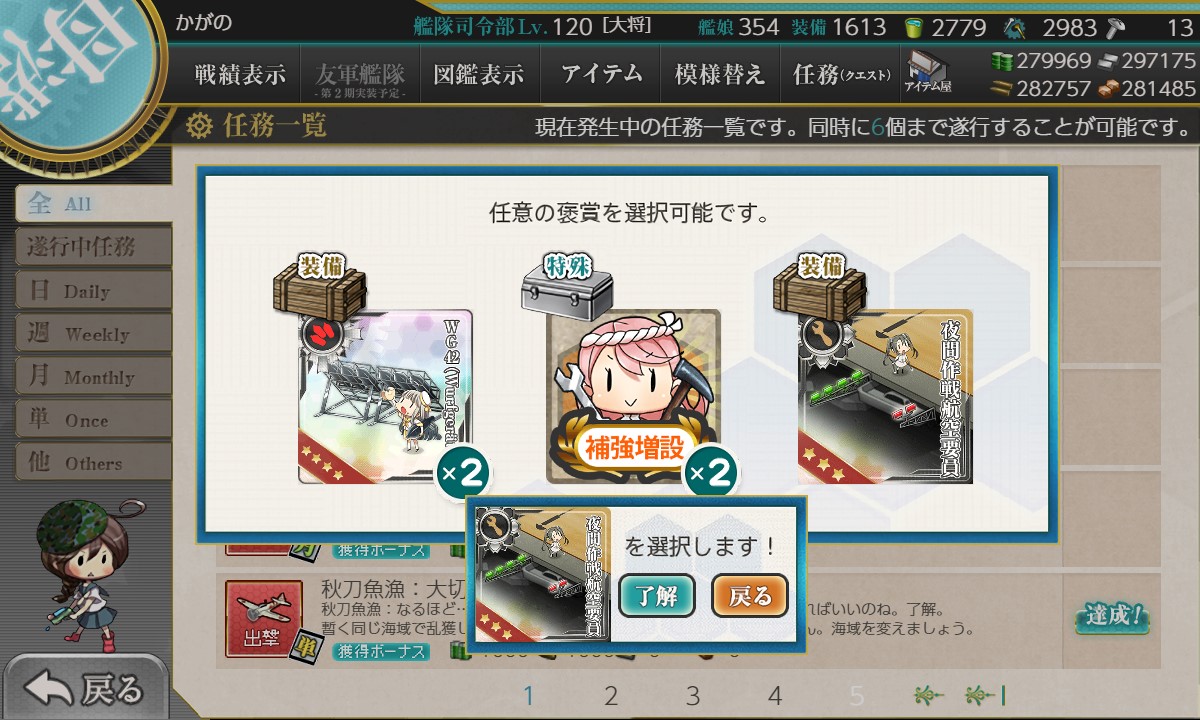The width and height of the screenshot is (1200, 720).
Task: Show 単 Once quests tab
Action: (x=92, y=420)
